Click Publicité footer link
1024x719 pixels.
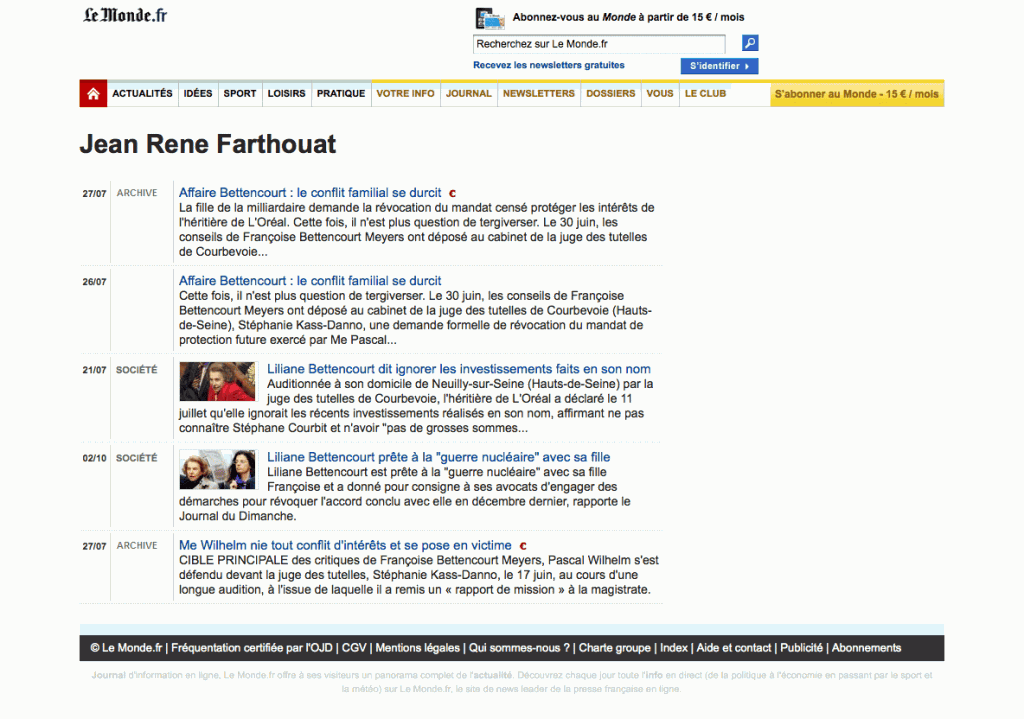point(801,648)
